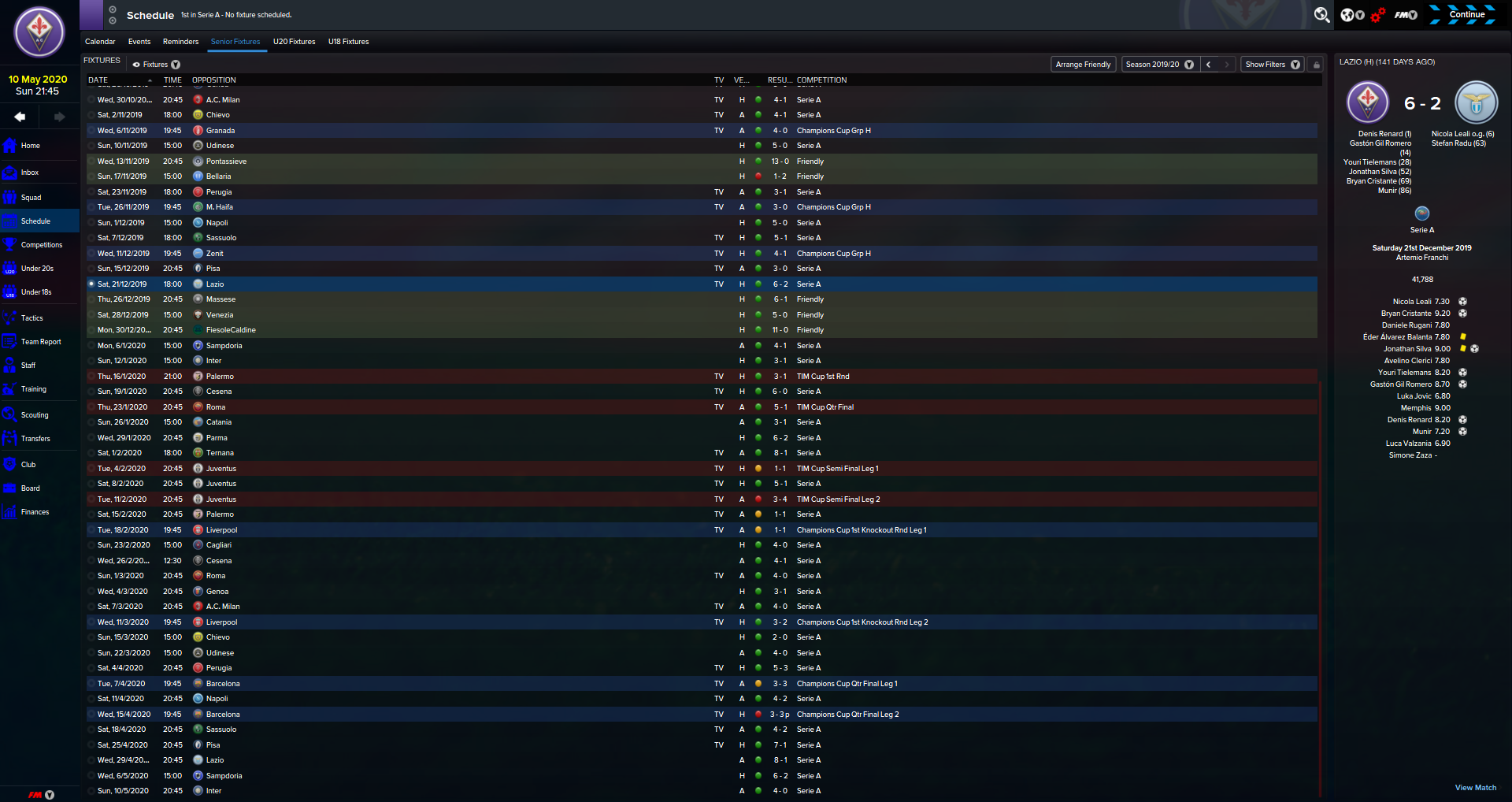Image resolution: width=1512 pixels, height=802 pixels.
Task: Open Team Report in the sidebar
Action: pyautogui.click(x=41, y=342)
